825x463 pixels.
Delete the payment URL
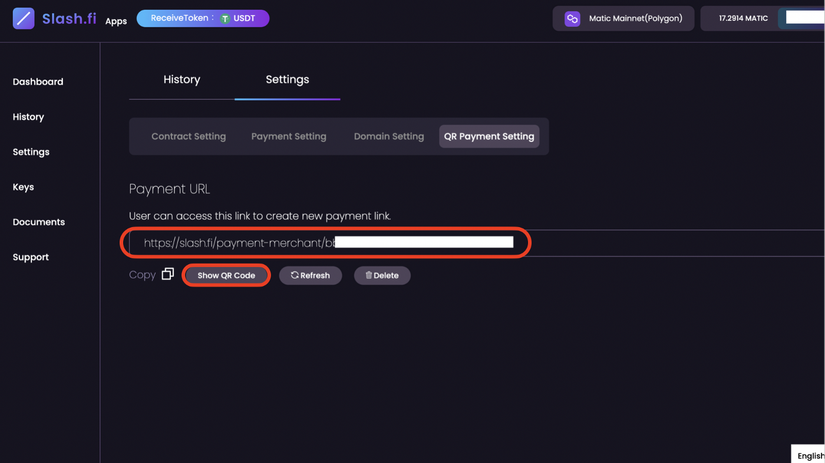(382, 275)
